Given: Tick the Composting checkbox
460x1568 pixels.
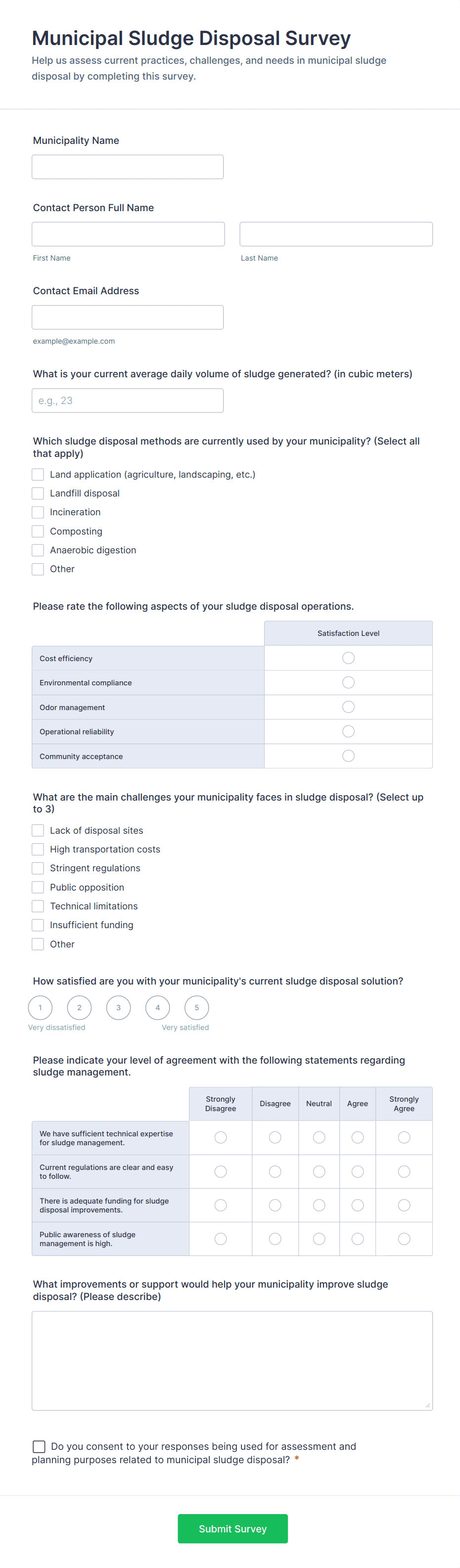Looking at the screenshot, I should coord(38,532).
